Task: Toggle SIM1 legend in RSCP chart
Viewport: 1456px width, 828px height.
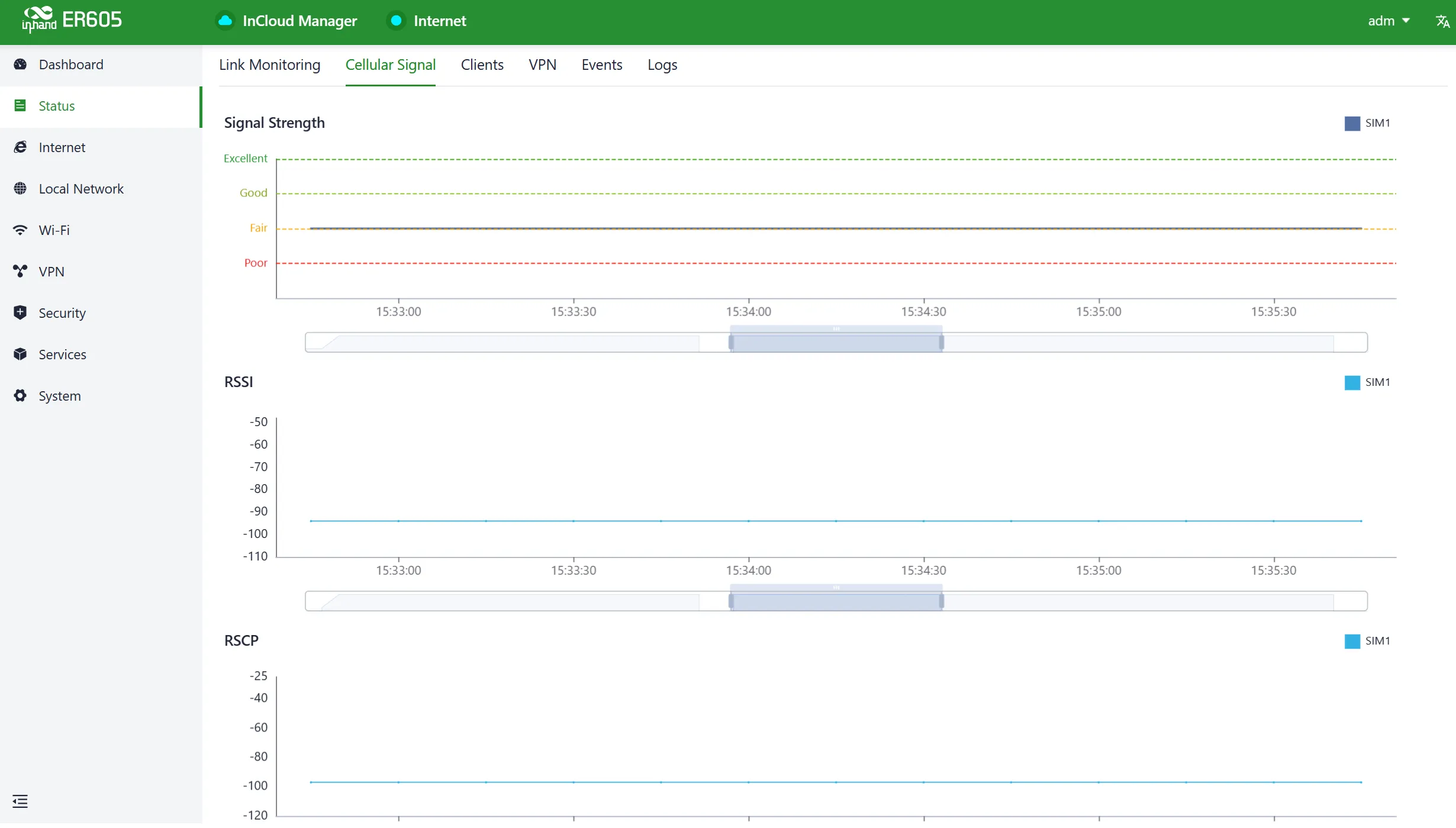Action: click(x=1367, y=641)
